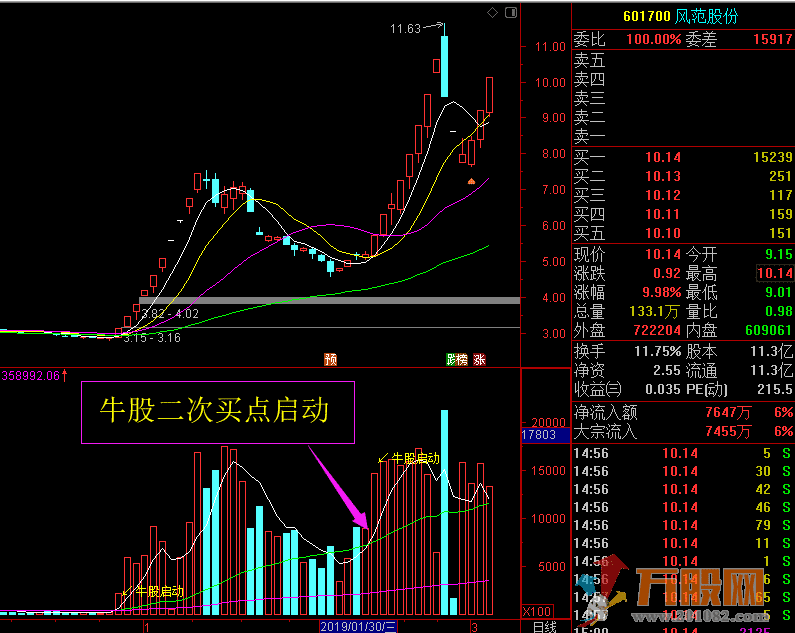
Task: Click the small orange marker under the candles
Action: coord(471,181)
